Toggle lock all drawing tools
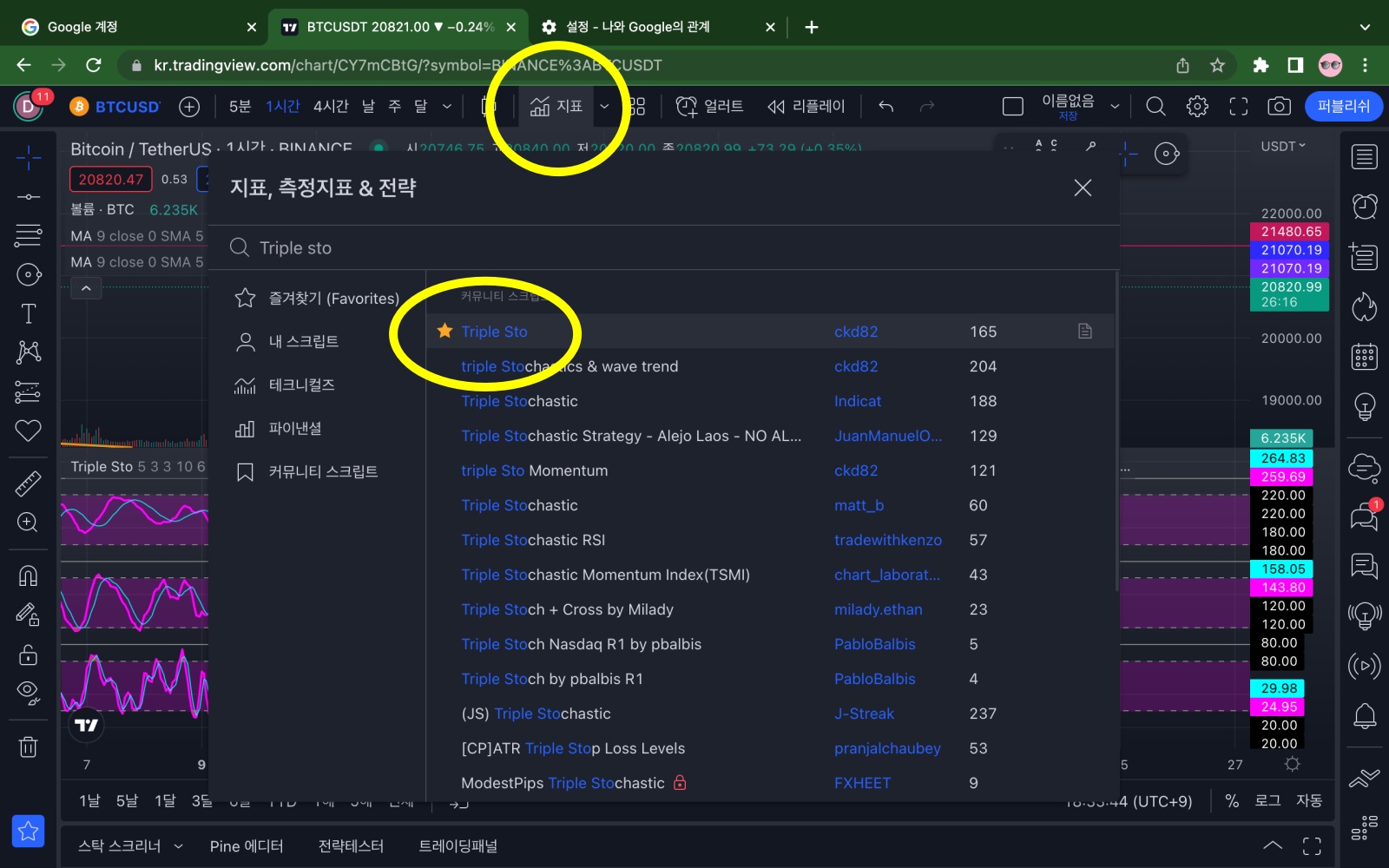Viewport: 1389px width, 868px height. coord(28,654)
